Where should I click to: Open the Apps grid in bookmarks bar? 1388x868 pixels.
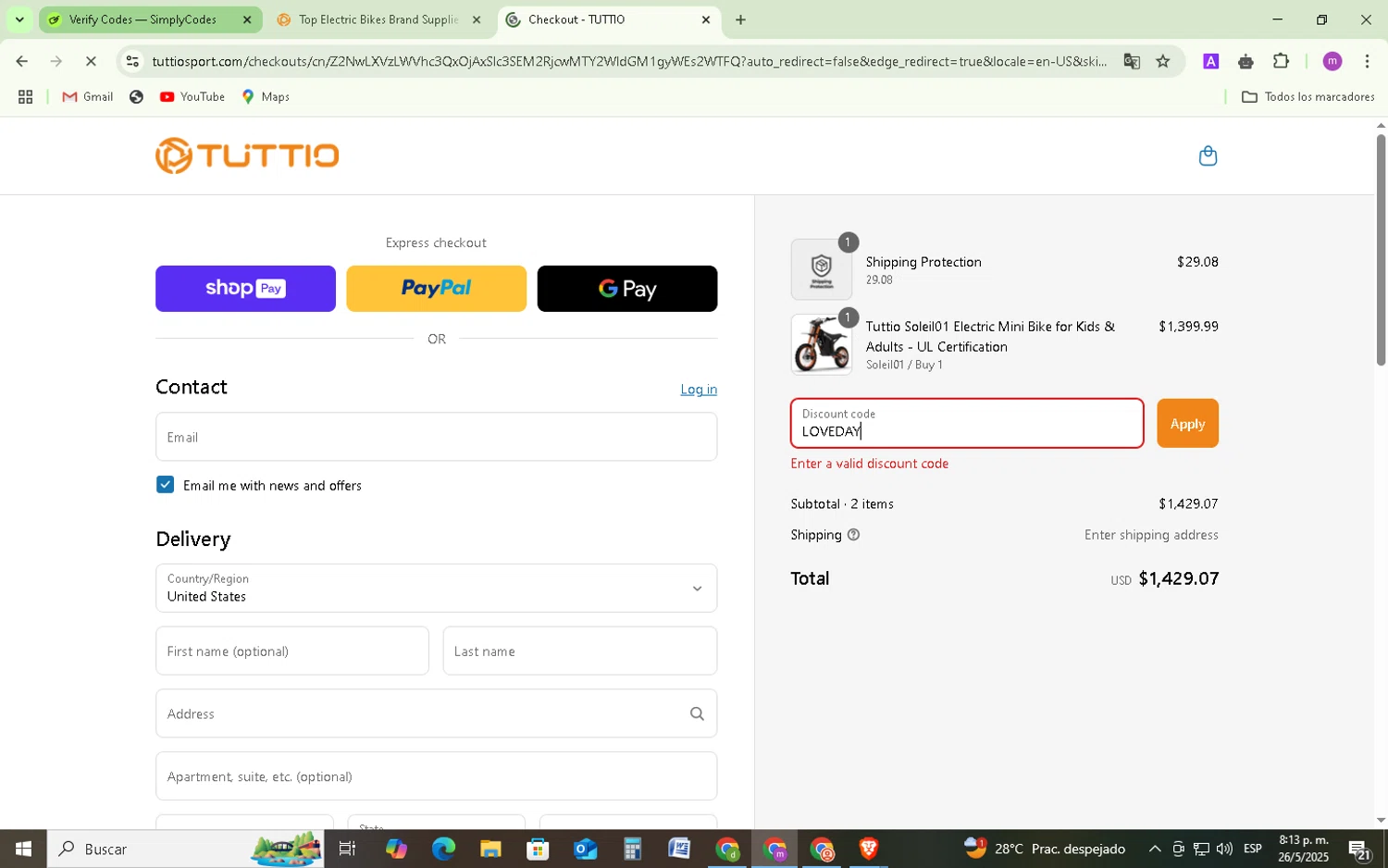26,96
